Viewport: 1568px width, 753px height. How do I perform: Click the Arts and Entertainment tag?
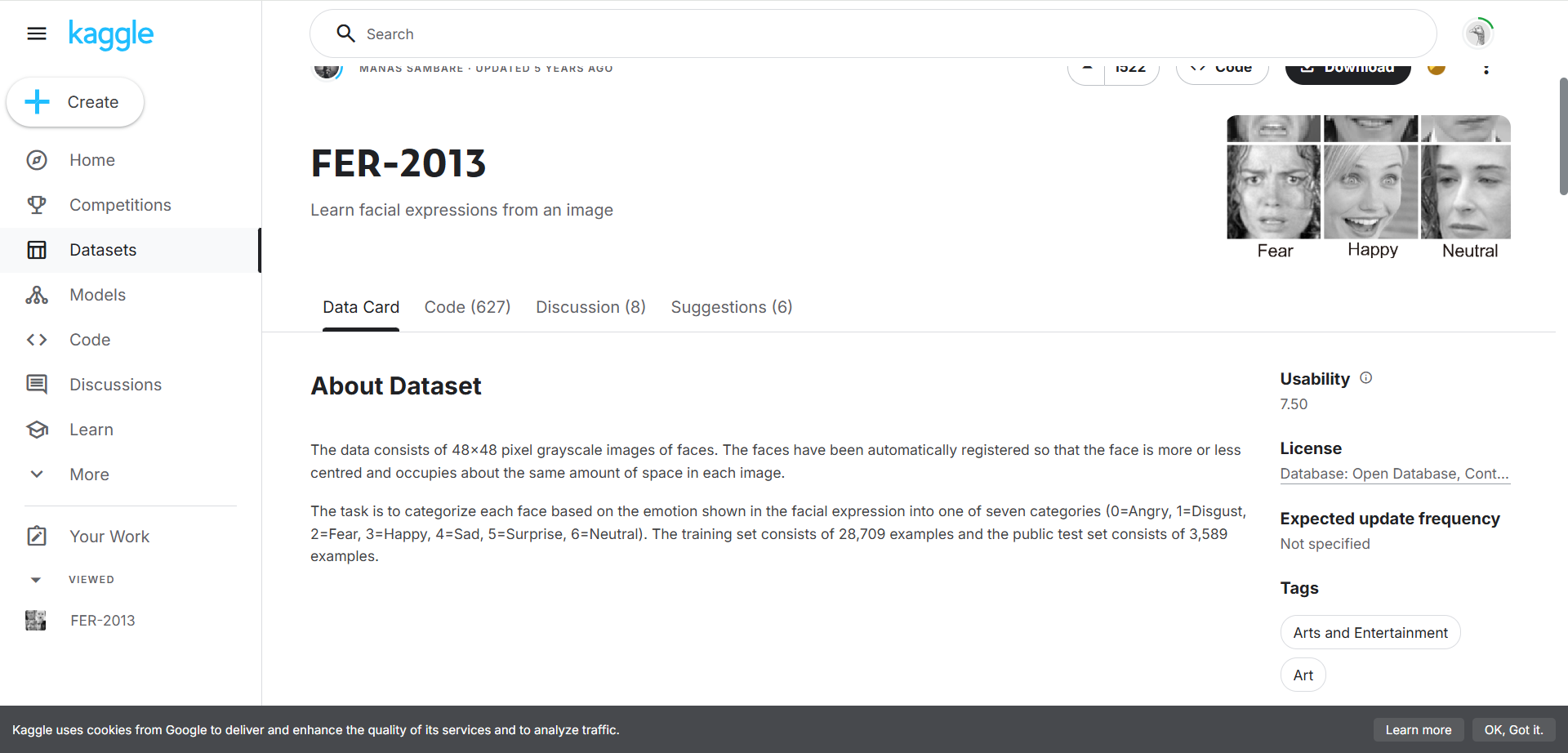click(x=1370, y=633)
